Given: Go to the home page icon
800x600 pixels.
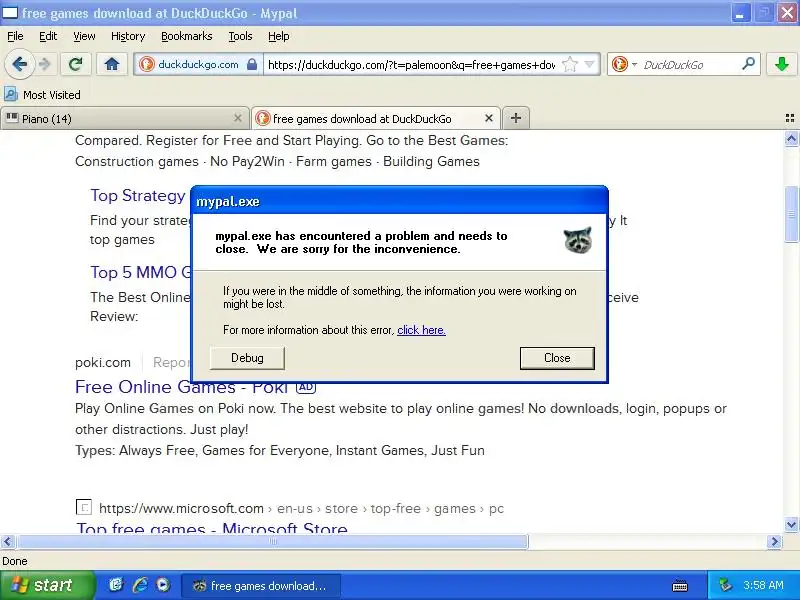Looking at the screenshot, I should [112, 64].
